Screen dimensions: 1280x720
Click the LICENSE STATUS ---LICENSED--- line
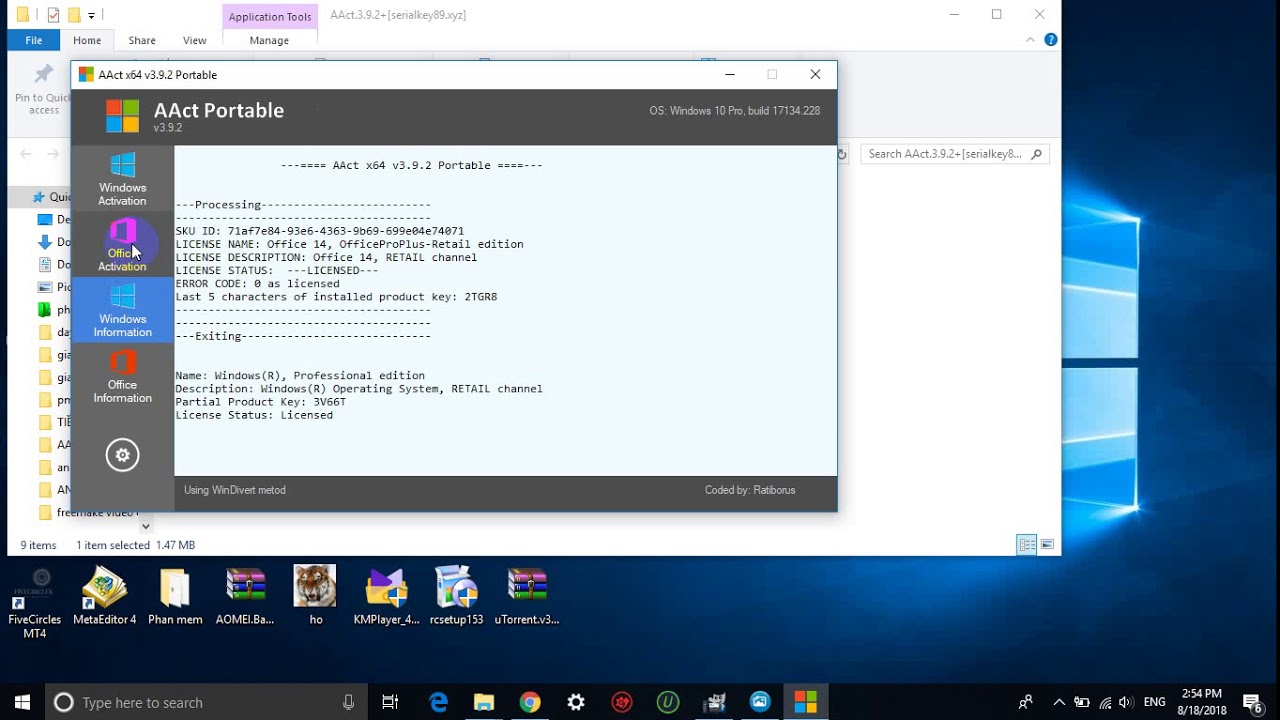277,270
